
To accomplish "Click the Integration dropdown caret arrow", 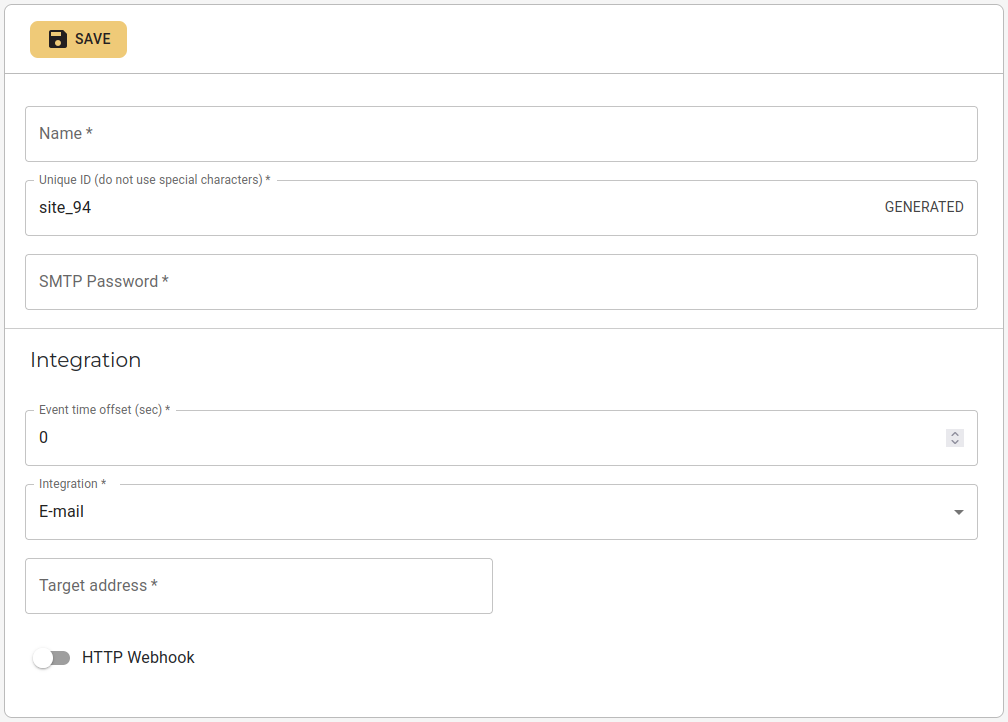I will 958,512.
